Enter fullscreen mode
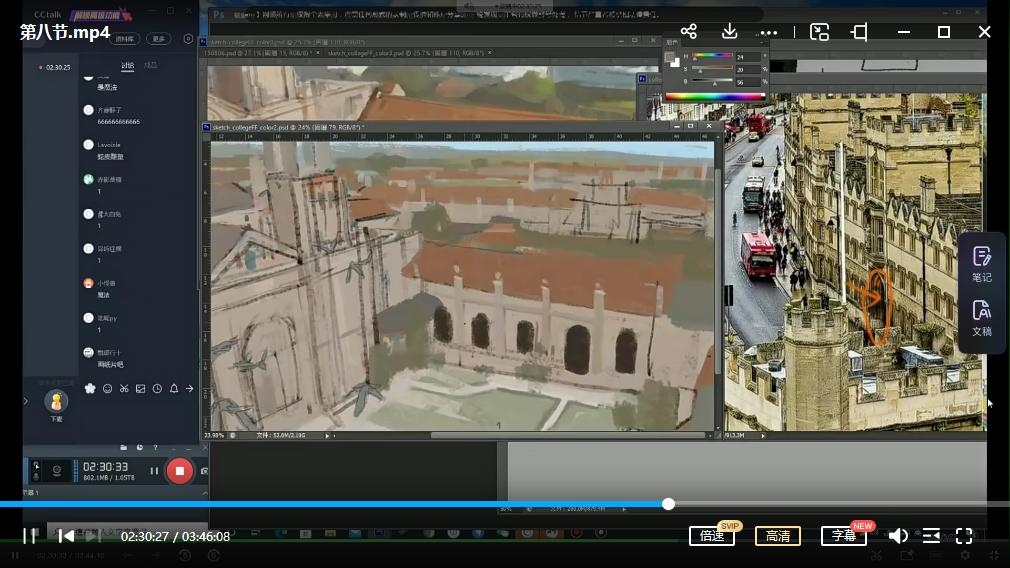The image size is (1010, 568). coord(964,536)
